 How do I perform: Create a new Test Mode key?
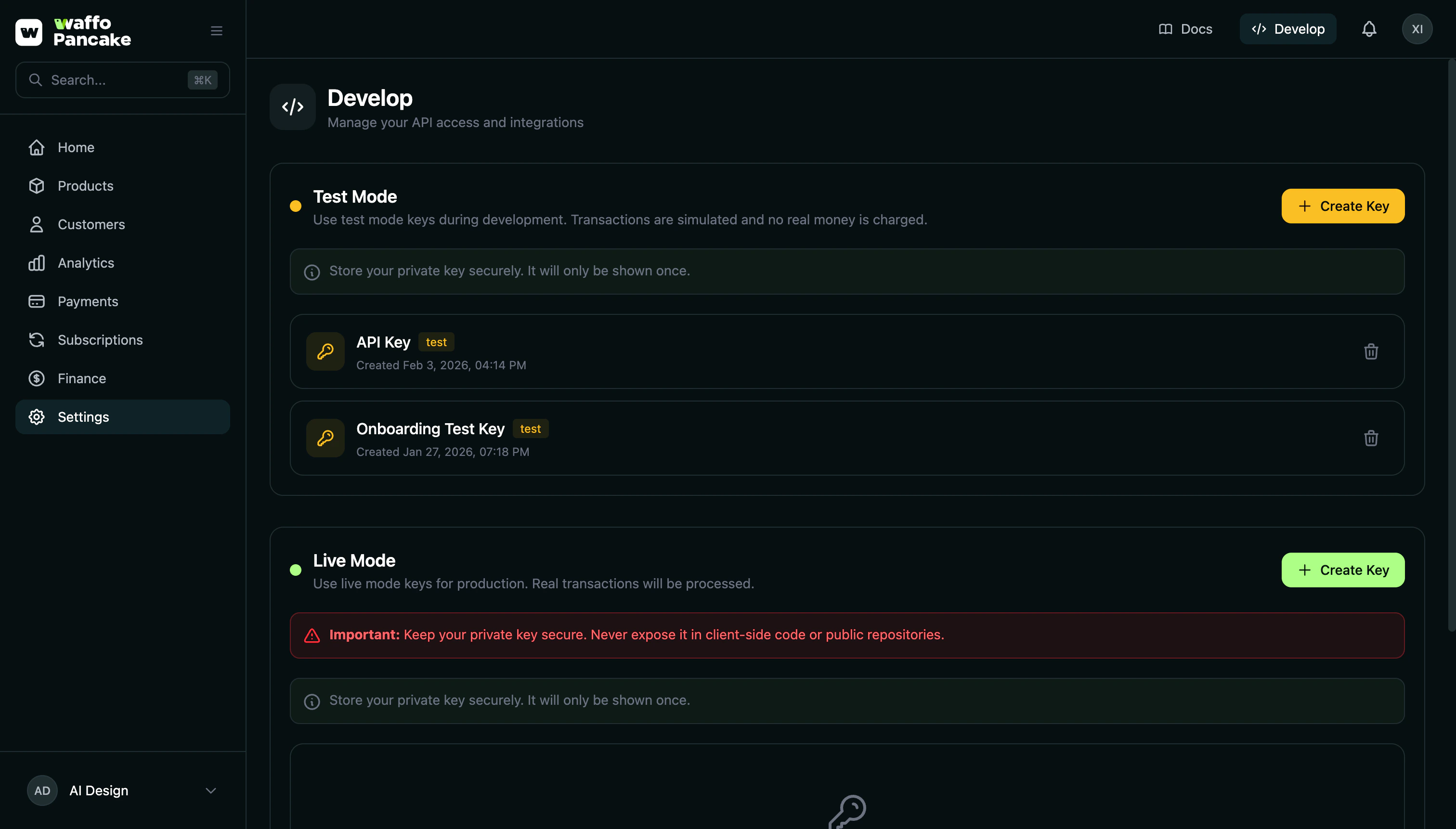1342,206
